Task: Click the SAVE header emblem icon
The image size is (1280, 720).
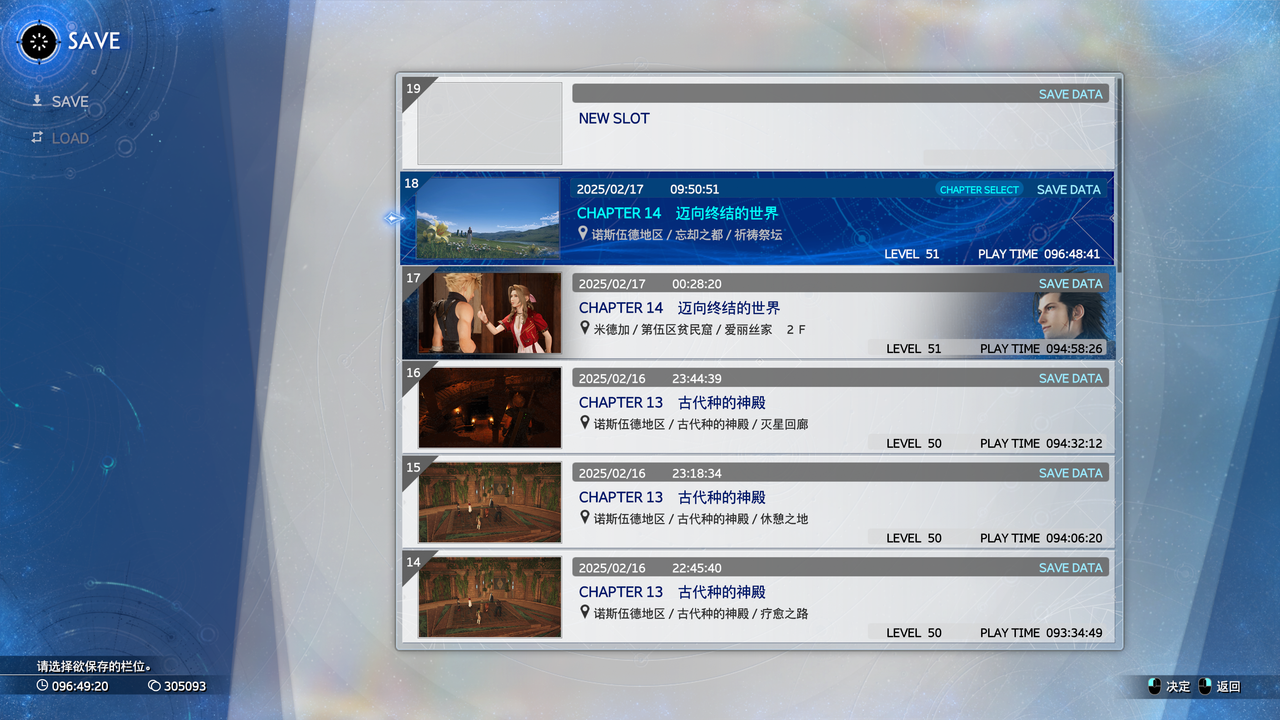Action: point(40,41)
